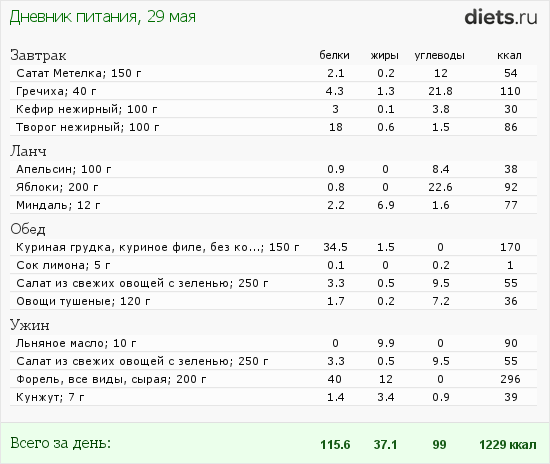
Task: Select the row 'Форель, все виды, сырая; 200 г'
Action: coord(273,379)
